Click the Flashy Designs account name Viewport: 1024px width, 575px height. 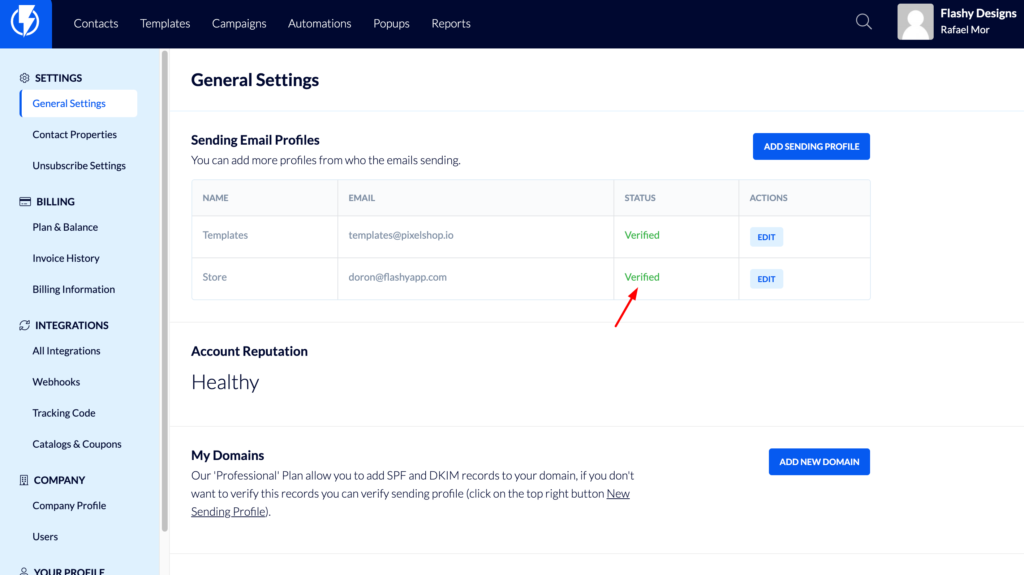pyautogui.click(x=978, y=13)
